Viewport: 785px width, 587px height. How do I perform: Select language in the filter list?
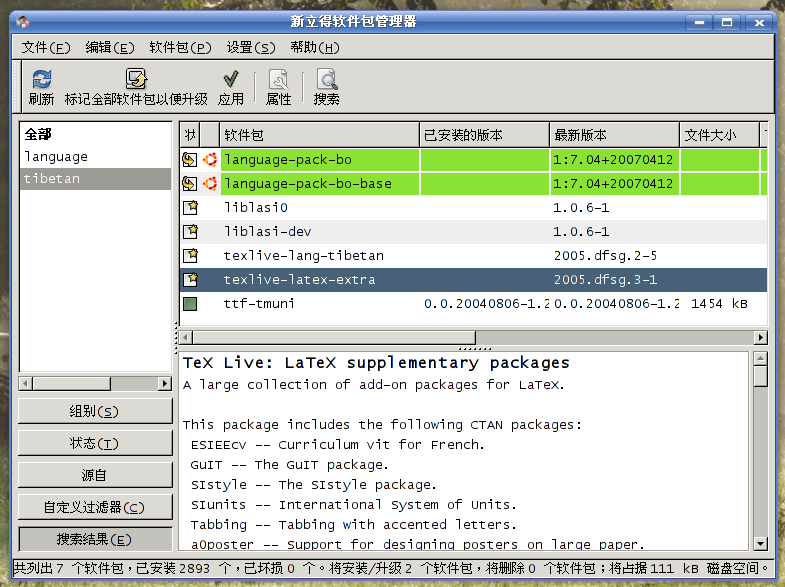[x=95, y=157]
